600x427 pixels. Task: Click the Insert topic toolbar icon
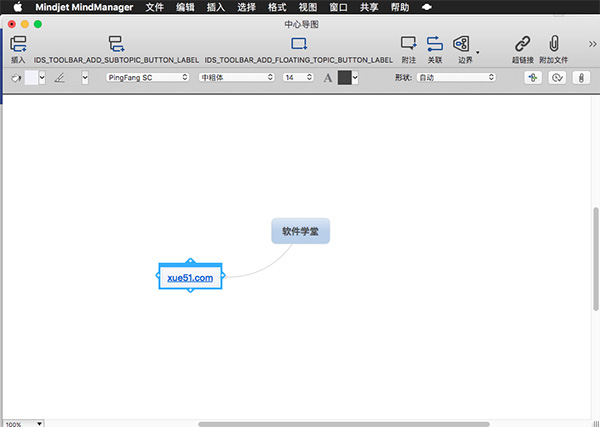pos(18,44)
